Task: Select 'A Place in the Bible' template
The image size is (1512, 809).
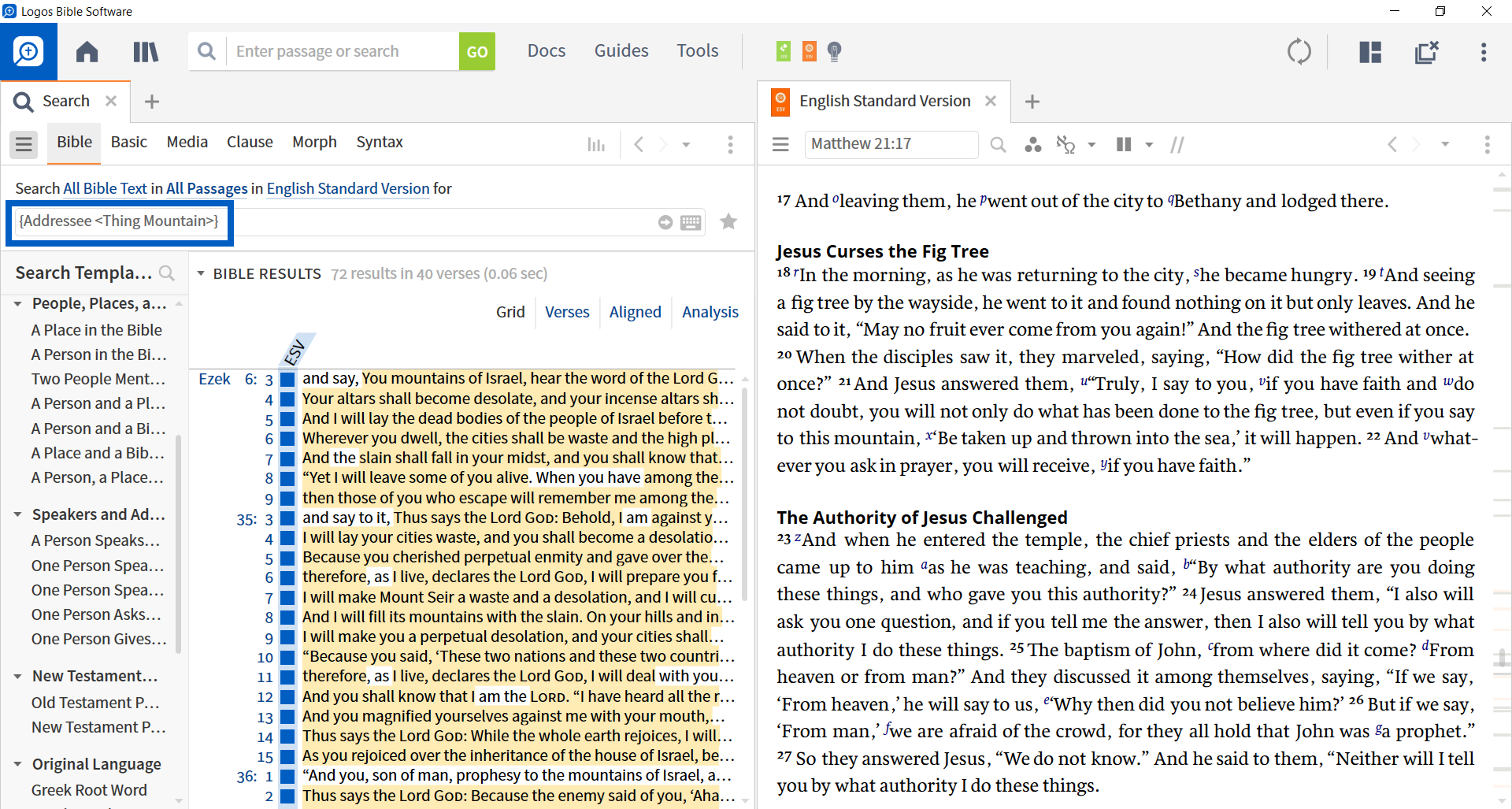Action: [96, 330]
